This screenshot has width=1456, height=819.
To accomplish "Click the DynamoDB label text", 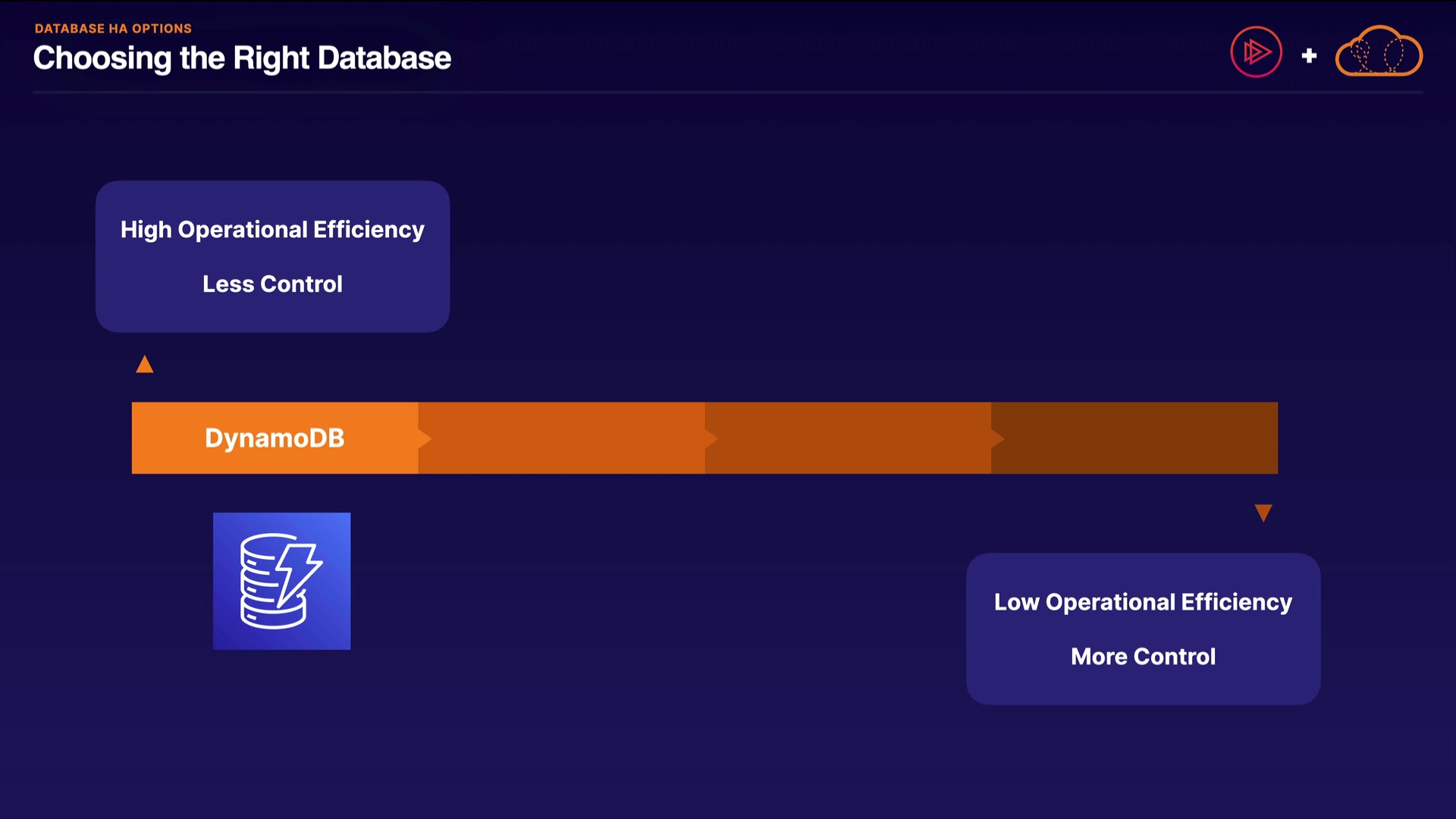I will [275, 438].
